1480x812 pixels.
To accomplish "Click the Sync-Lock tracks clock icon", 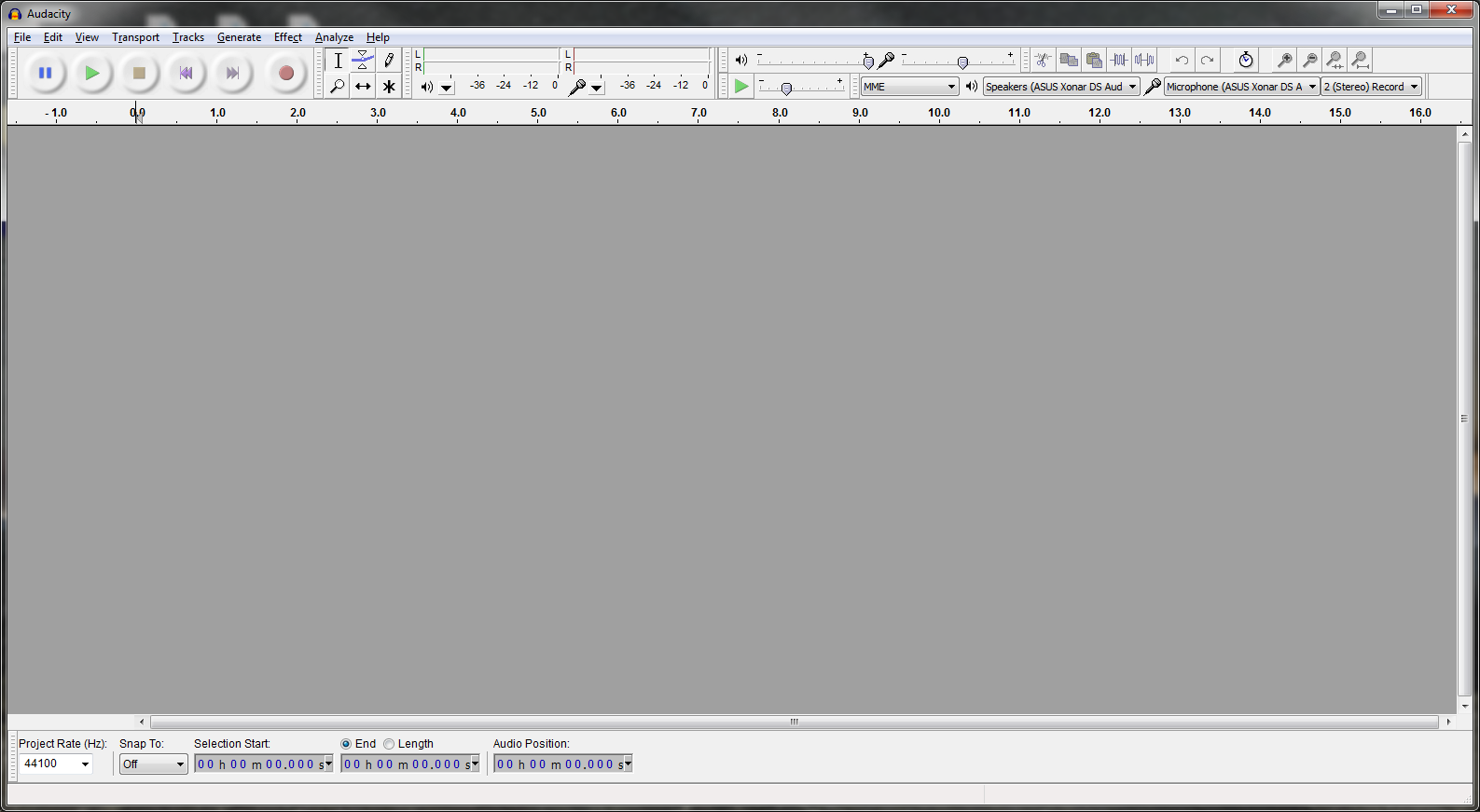I will [x=1246, y=60].
